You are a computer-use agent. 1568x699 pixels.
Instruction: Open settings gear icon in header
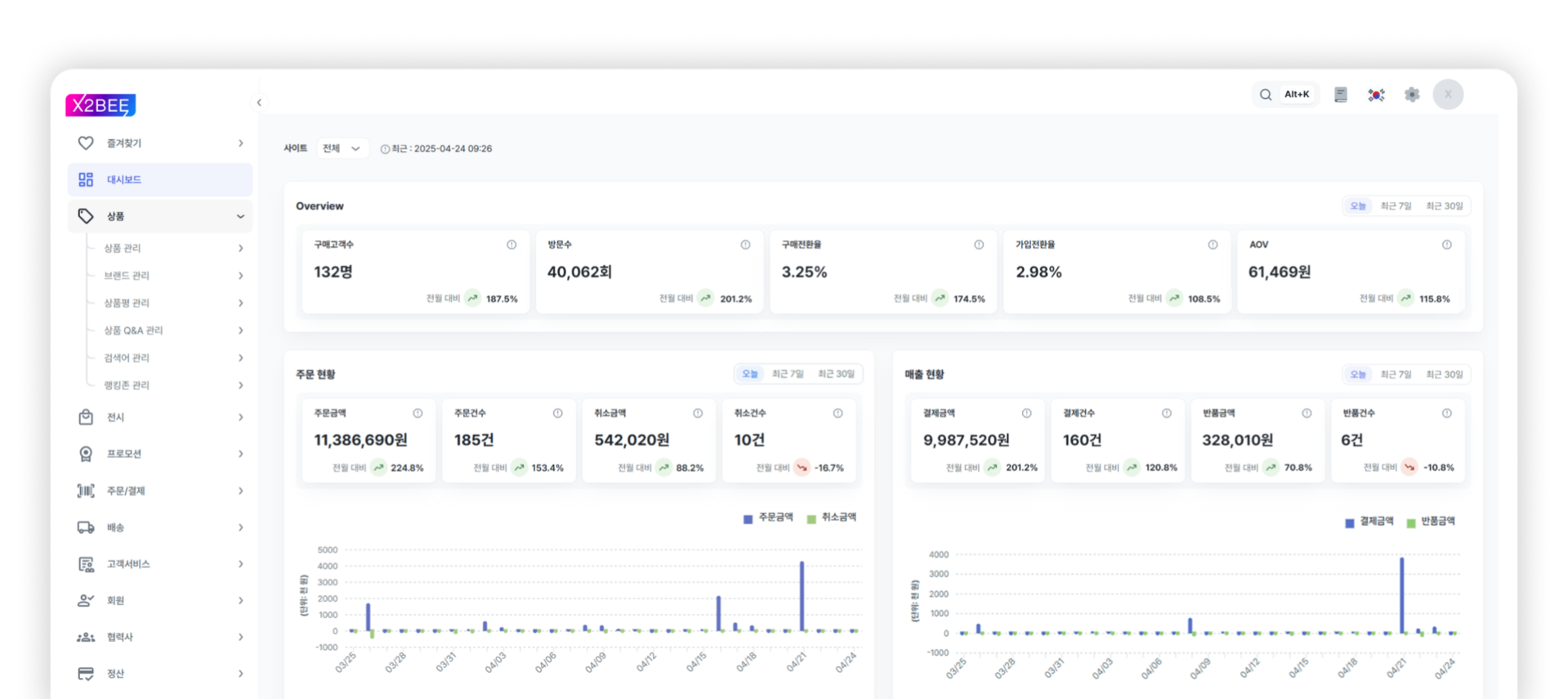click(x=1412, y=95)
